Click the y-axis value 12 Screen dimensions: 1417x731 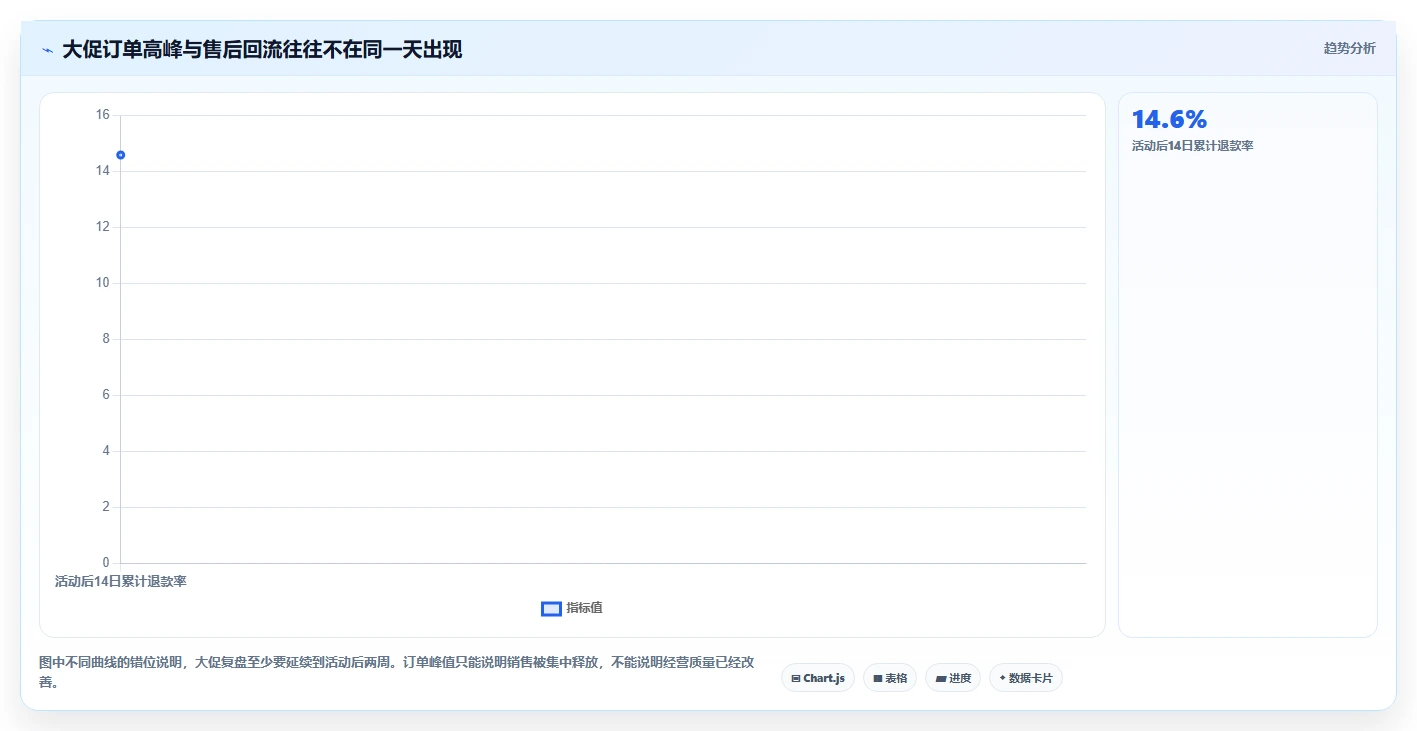pos(102,227)
